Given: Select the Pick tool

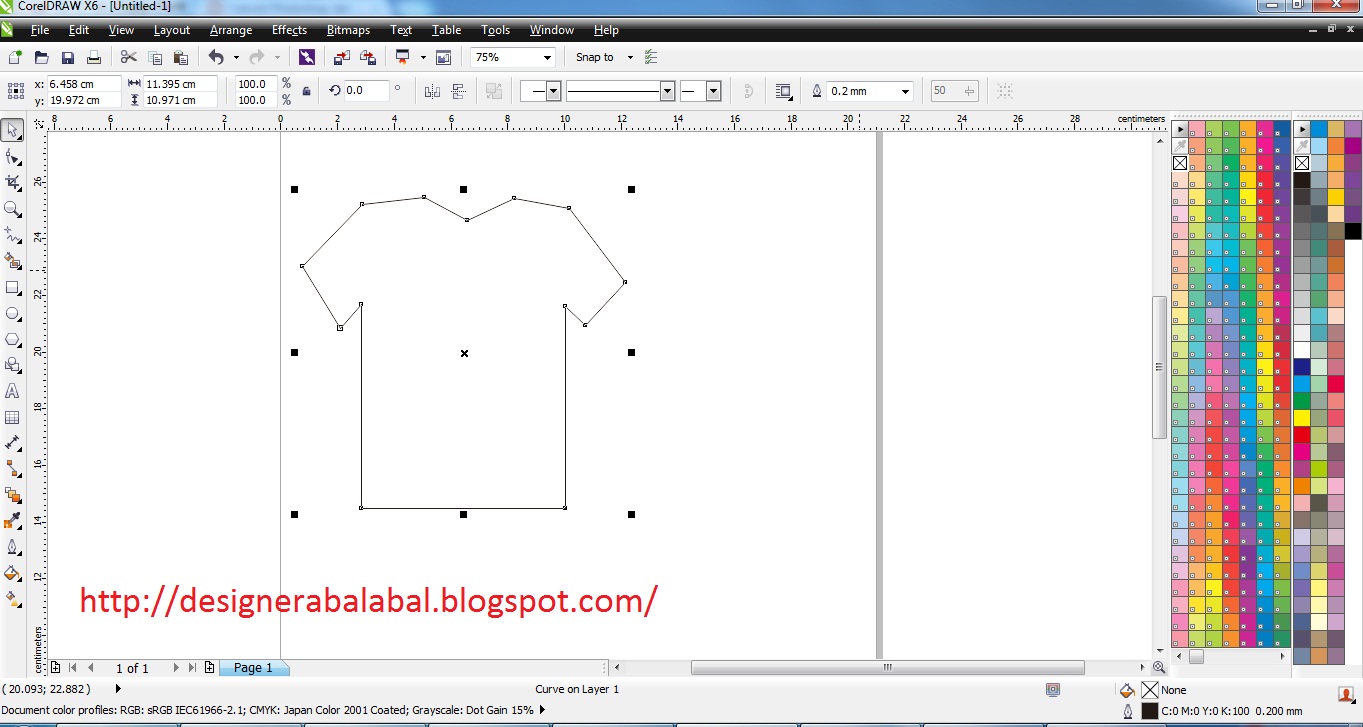Looking at the screenshot, I should [x=13, y=130].
